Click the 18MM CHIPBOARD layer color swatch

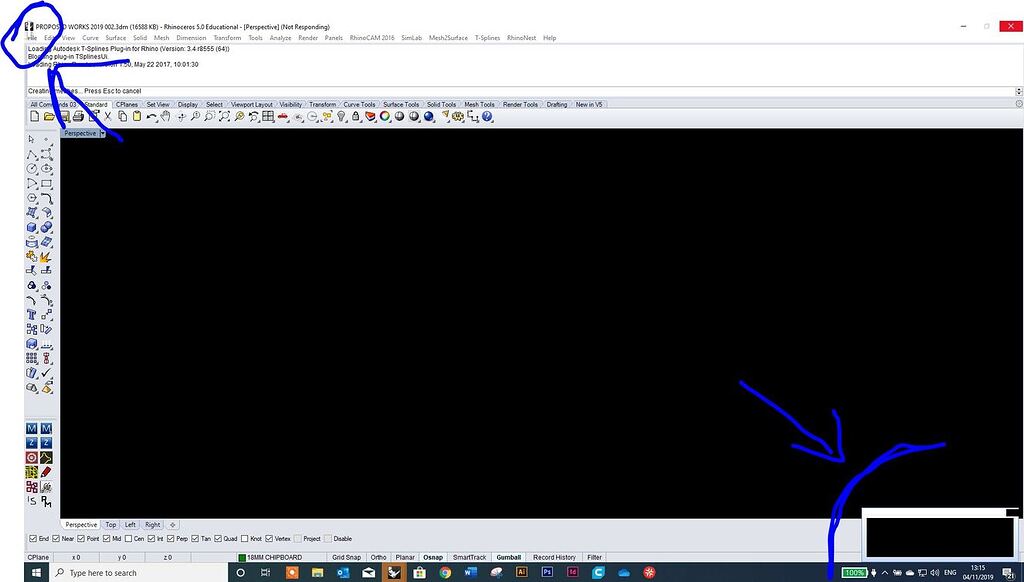241,557
